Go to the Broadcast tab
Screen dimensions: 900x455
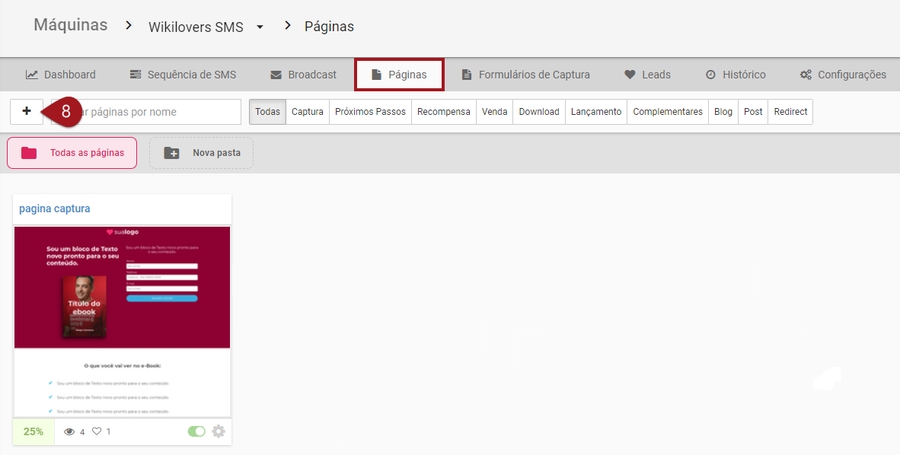coord(304,74)
